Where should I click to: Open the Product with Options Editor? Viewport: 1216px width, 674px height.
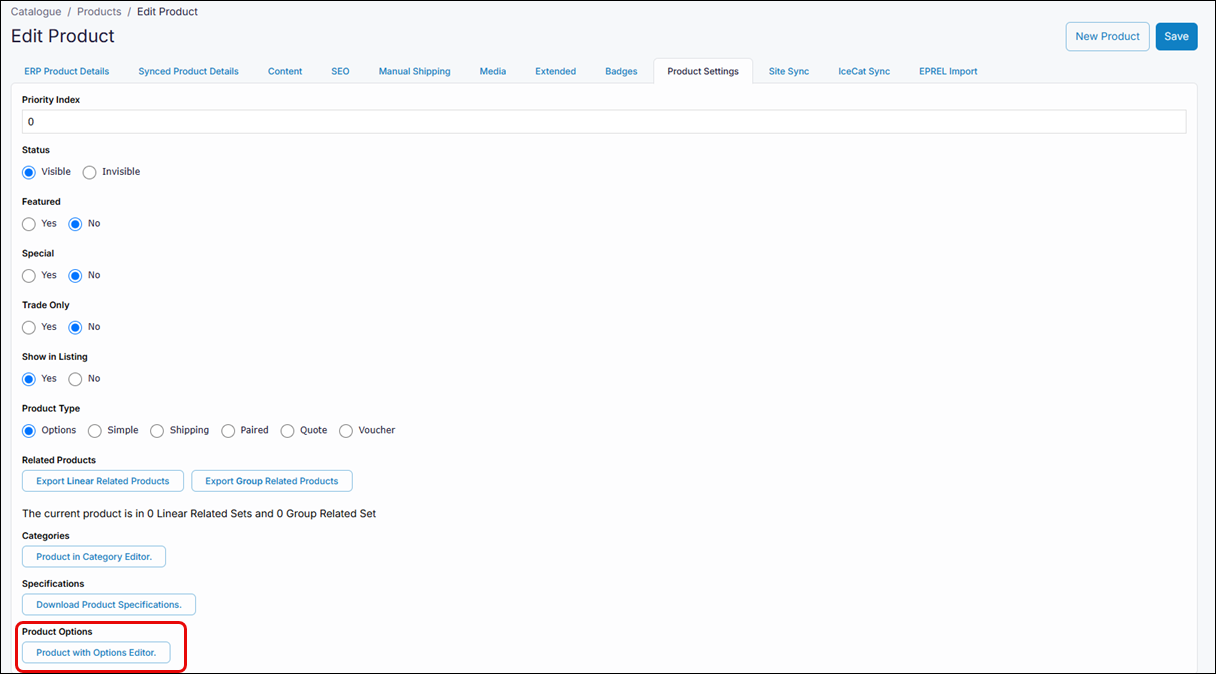96,652
